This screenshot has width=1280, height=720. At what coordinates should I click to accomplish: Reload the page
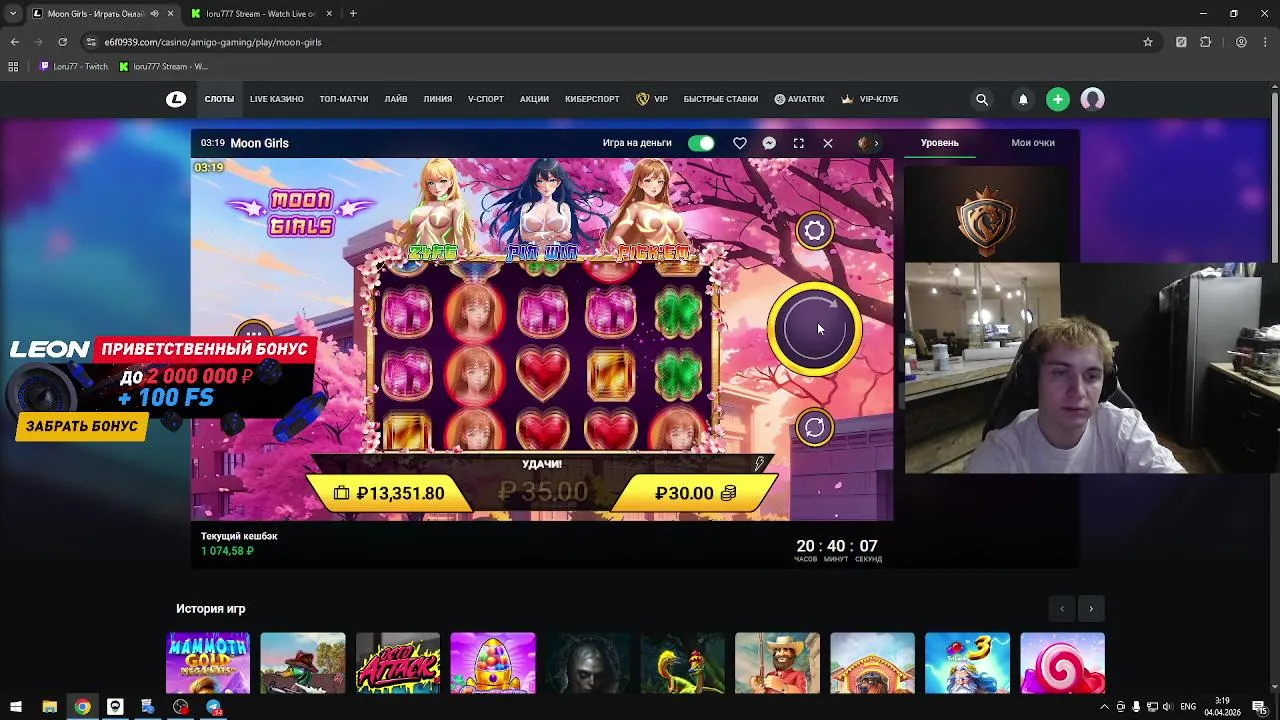point(62,42)
